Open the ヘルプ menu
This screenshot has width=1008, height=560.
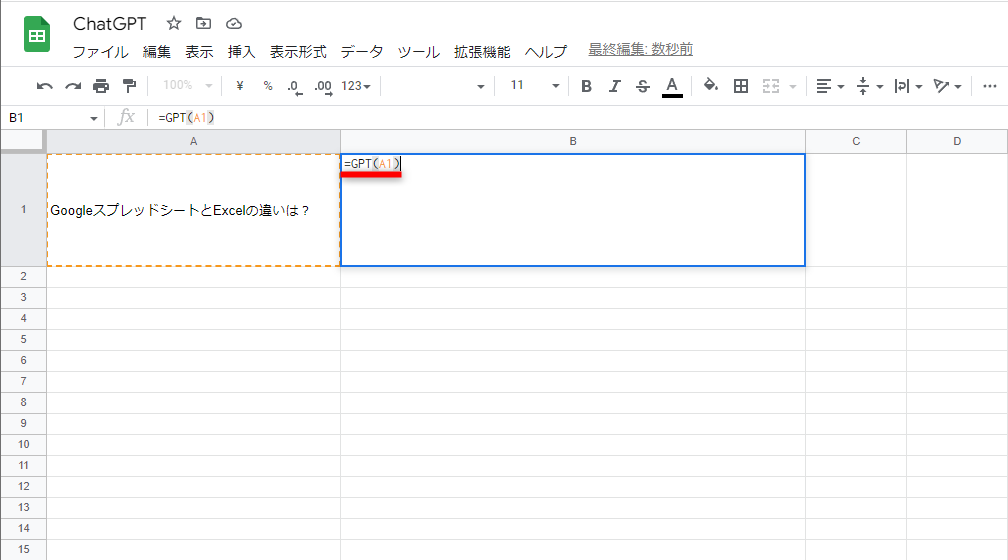coord(546,51)
